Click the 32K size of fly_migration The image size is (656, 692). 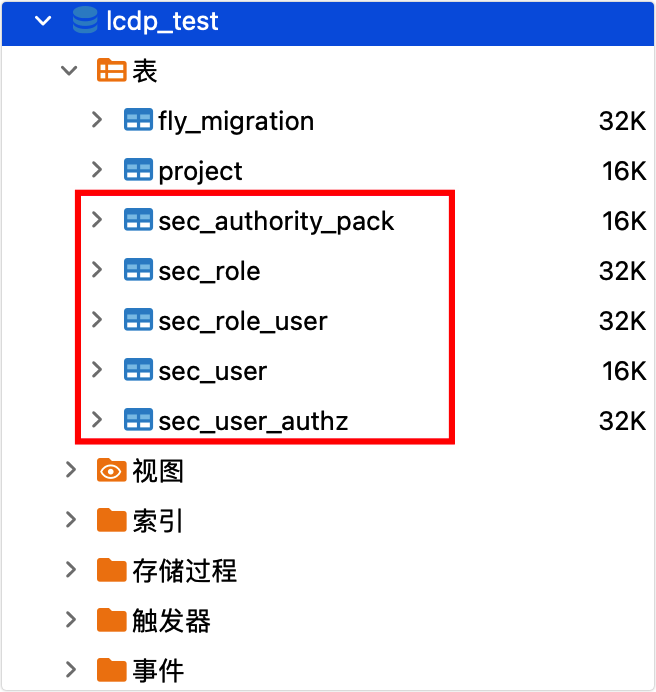coord(622,121)
